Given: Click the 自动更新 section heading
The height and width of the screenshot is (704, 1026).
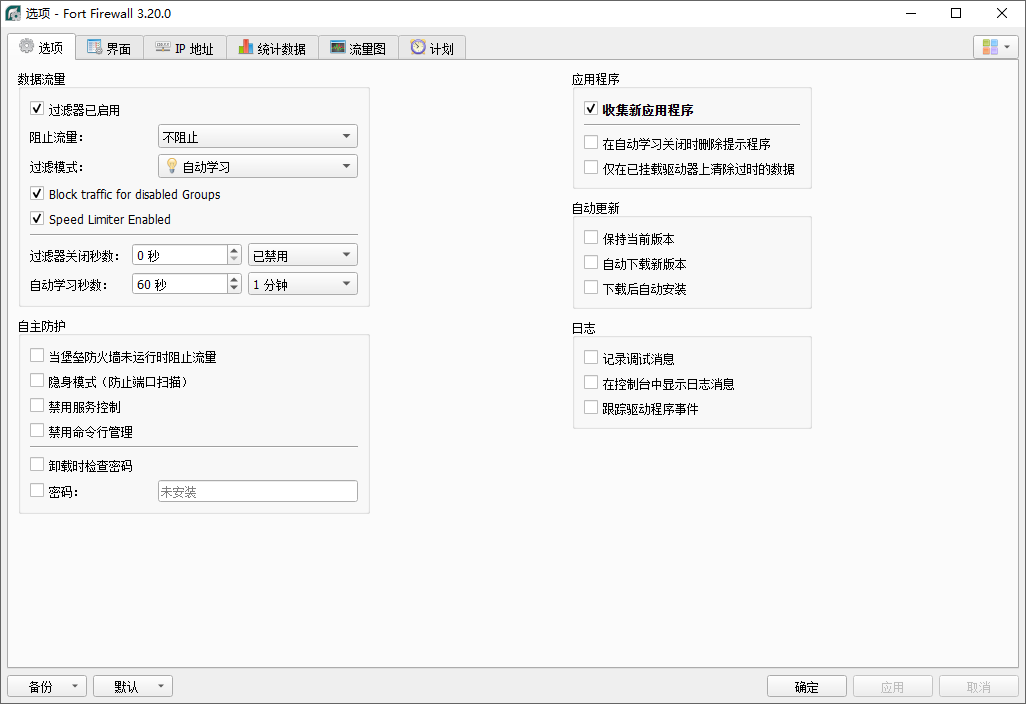Looking at the screenshot, I should (x=595, y=208).
